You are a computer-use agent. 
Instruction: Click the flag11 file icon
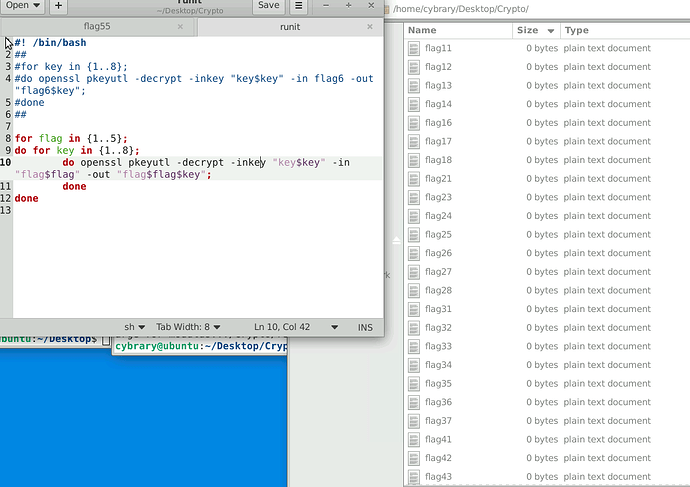(x=414, y=48)
